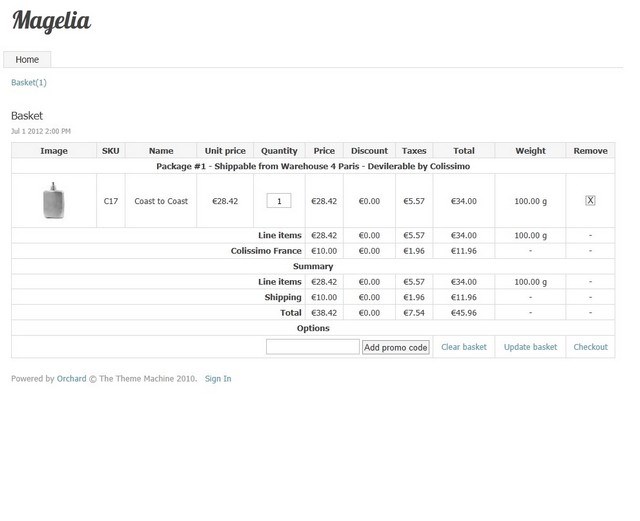Screen dimensions: 640x521
Task: Click the Coast to Coast product image
Action: point(54,201)
